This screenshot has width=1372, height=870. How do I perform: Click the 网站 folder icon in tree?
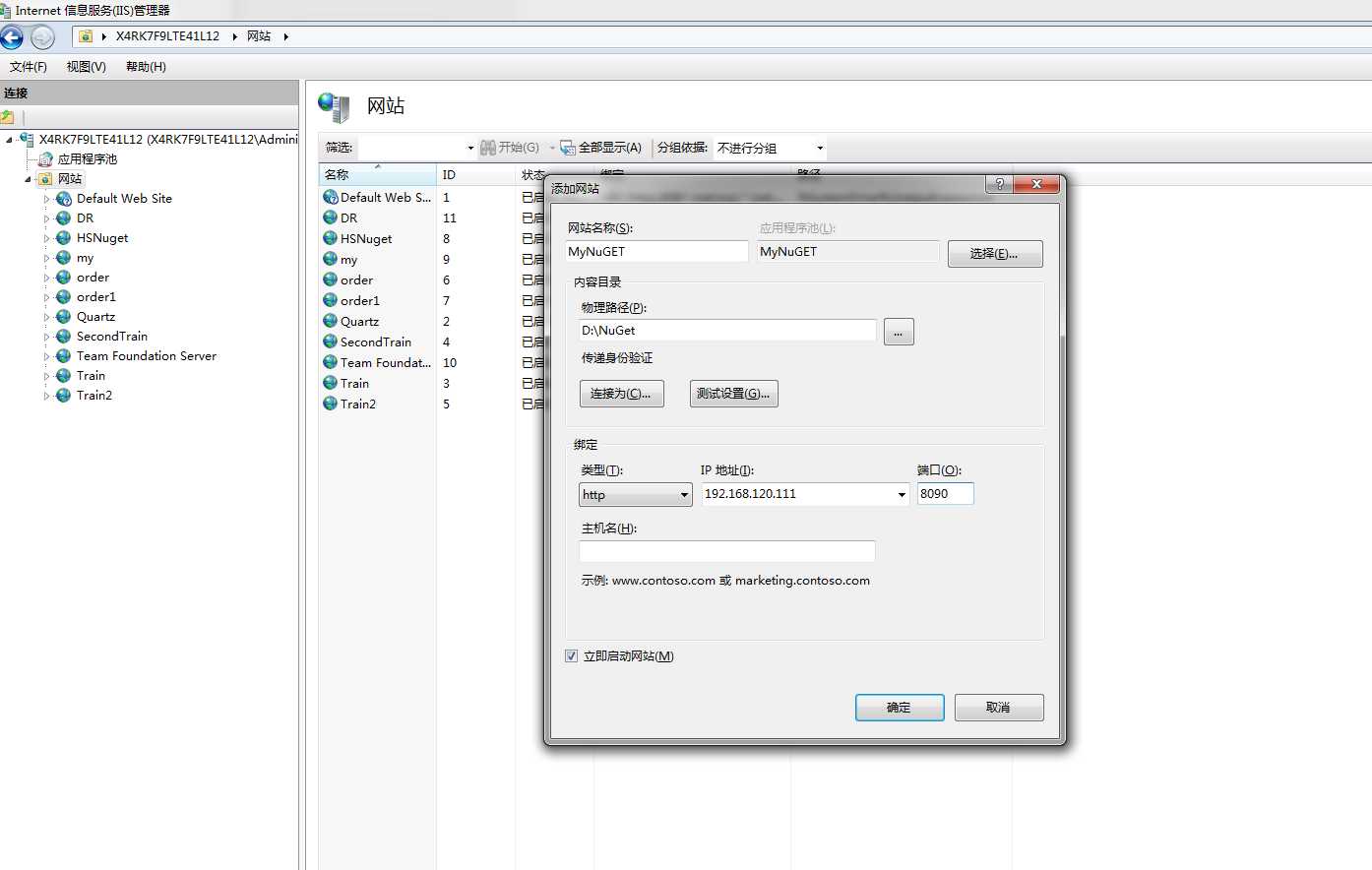pos(45,179)
